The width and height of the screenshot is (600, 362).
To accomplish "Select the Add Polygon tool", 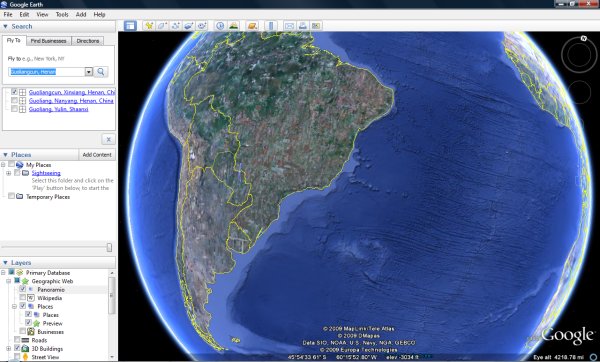I will [x=162, y=26].
